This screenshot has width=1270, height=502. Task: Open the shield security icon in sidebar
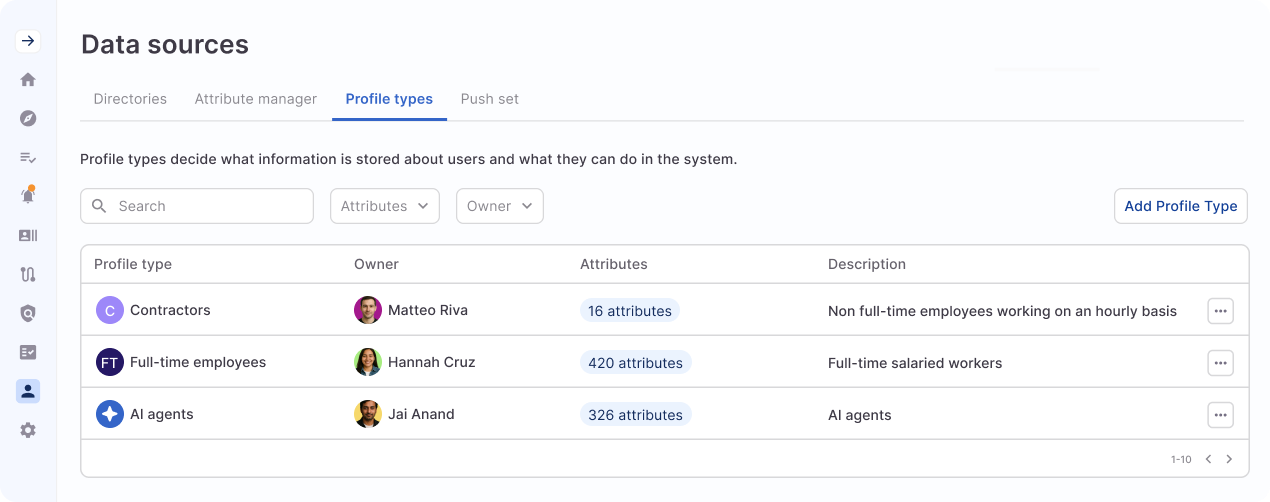click(x=28, y=313)
